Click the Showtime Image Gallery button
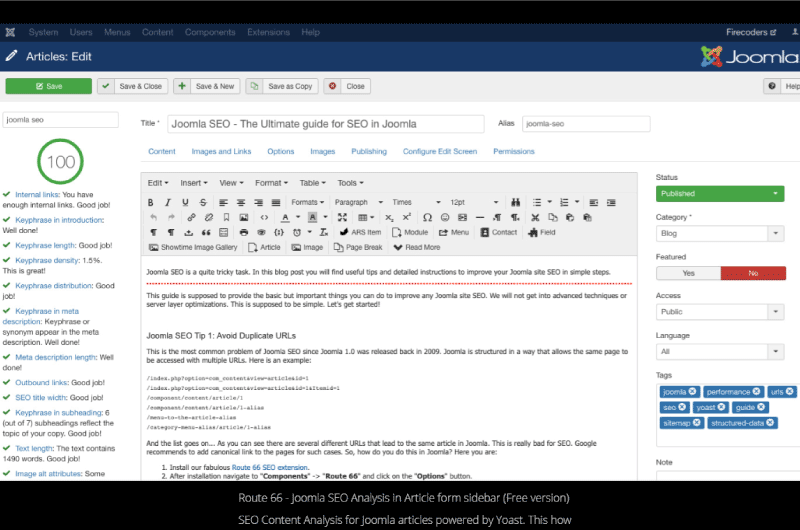This screenshot has height=530, width=800. pos(193,247)
